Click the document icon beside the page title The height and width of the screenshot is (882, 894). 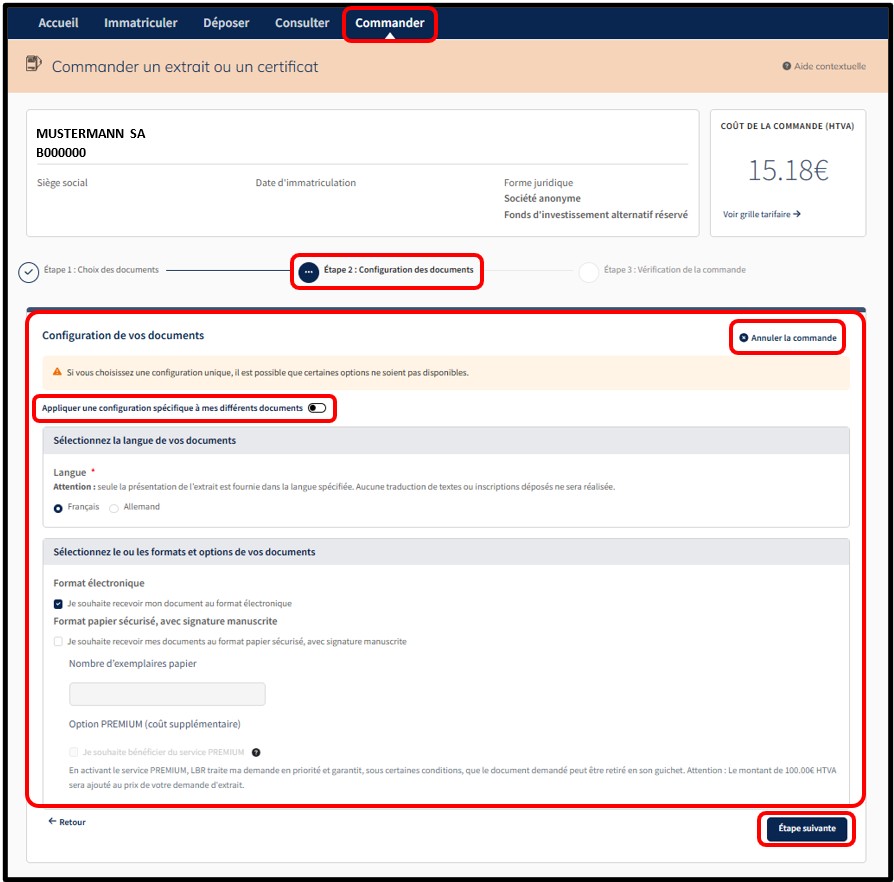[x=34, y=65]
